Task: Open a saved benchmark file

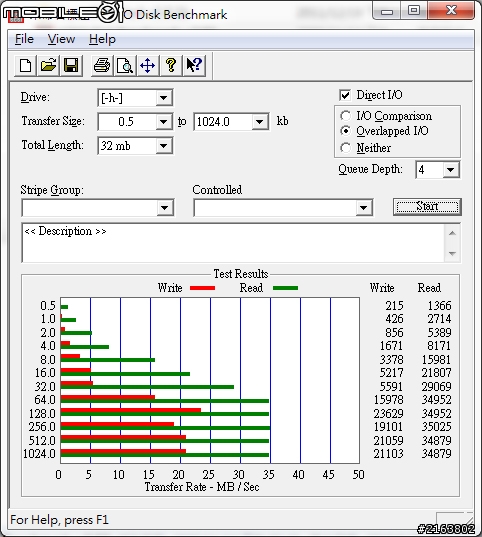Action: [48, 65]
